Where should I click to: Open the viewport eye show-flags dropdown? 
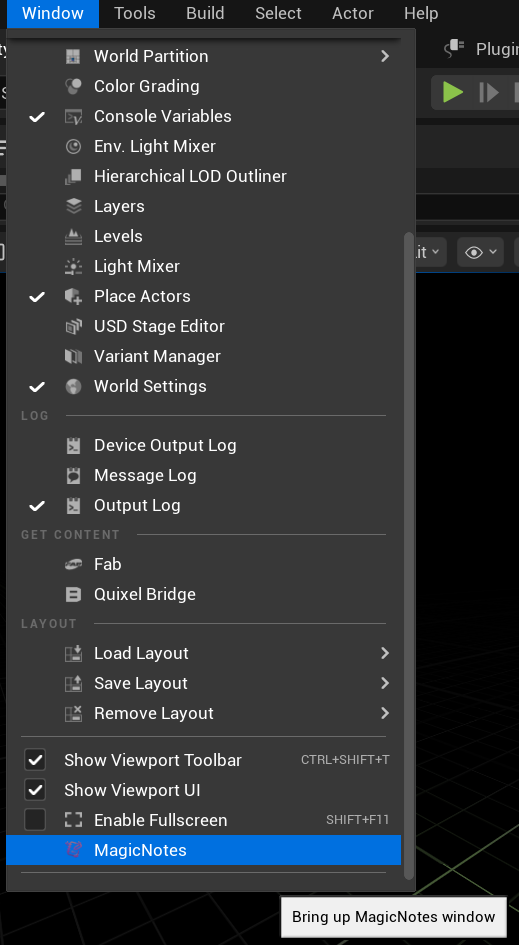point(480,252)
